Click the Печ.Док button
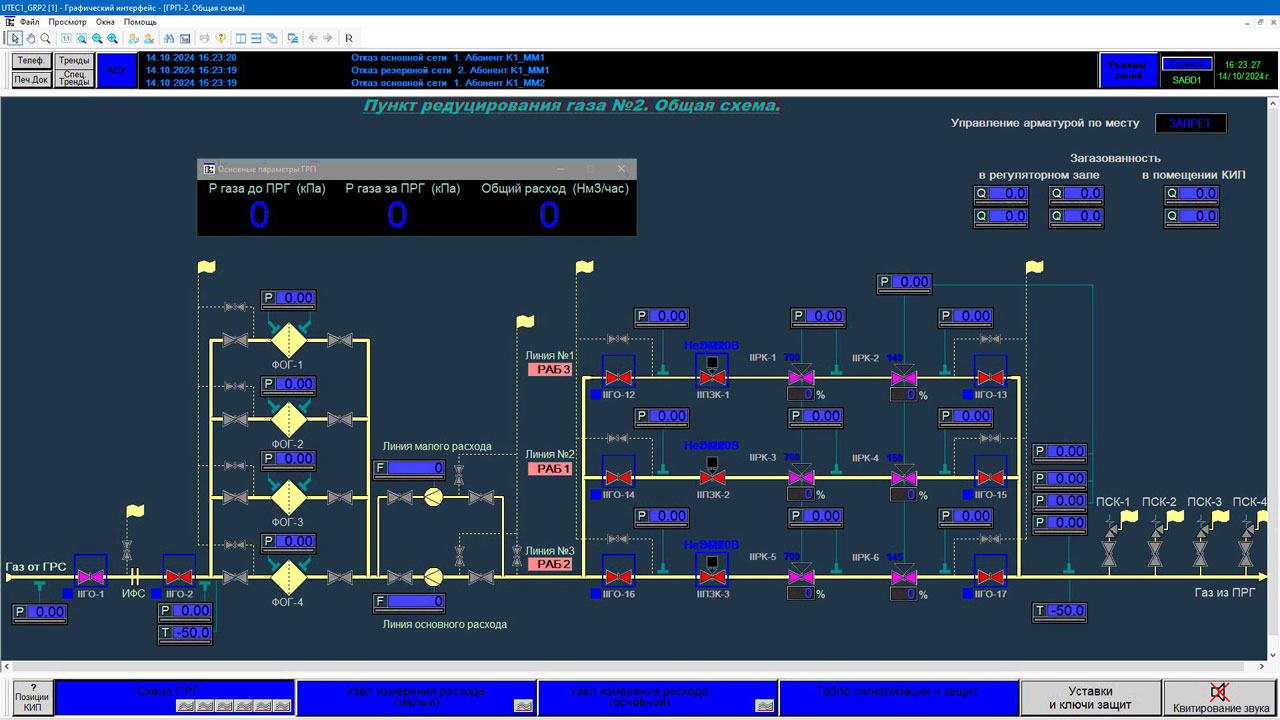This screenshot has width=1280, height=720. (x=31, y=79)
